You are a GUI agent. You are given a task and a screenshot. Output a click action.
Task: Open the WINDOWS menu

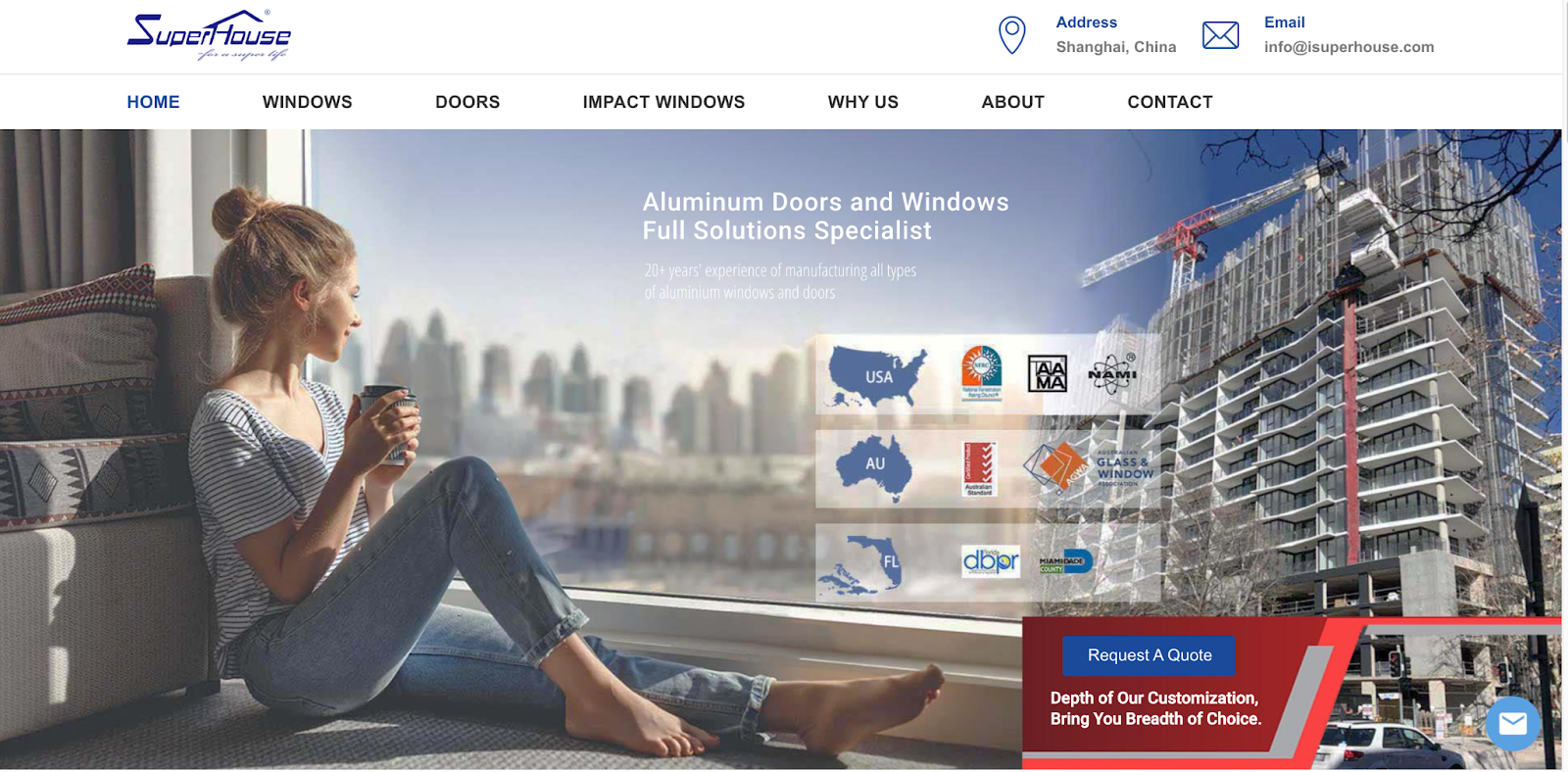coord(307,102)
